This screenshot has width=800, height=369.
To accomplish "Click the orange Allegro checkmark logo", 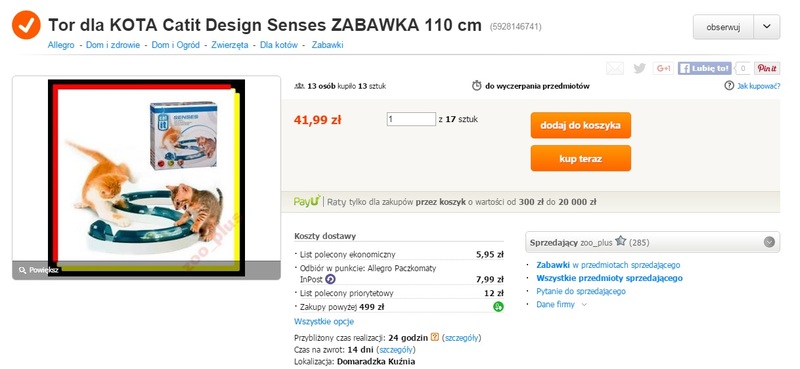I will pyautogui.click(x=26, y=25).
